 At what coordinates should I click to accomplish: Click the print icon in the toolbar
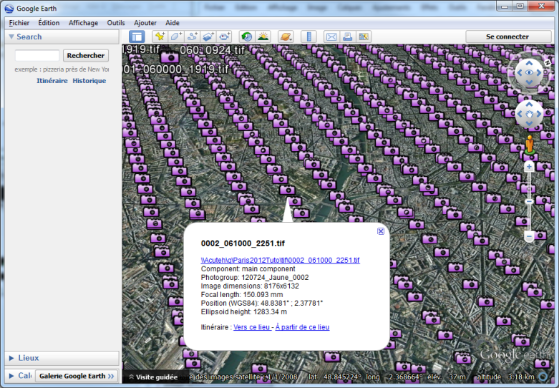point(348,37)
